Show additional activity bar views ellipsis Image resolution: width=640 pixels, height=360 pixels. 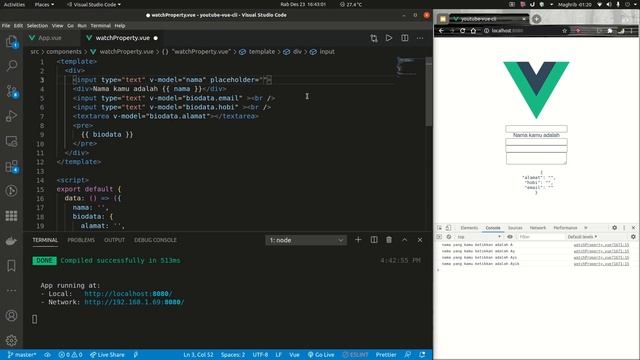click(x=11, y=291)
